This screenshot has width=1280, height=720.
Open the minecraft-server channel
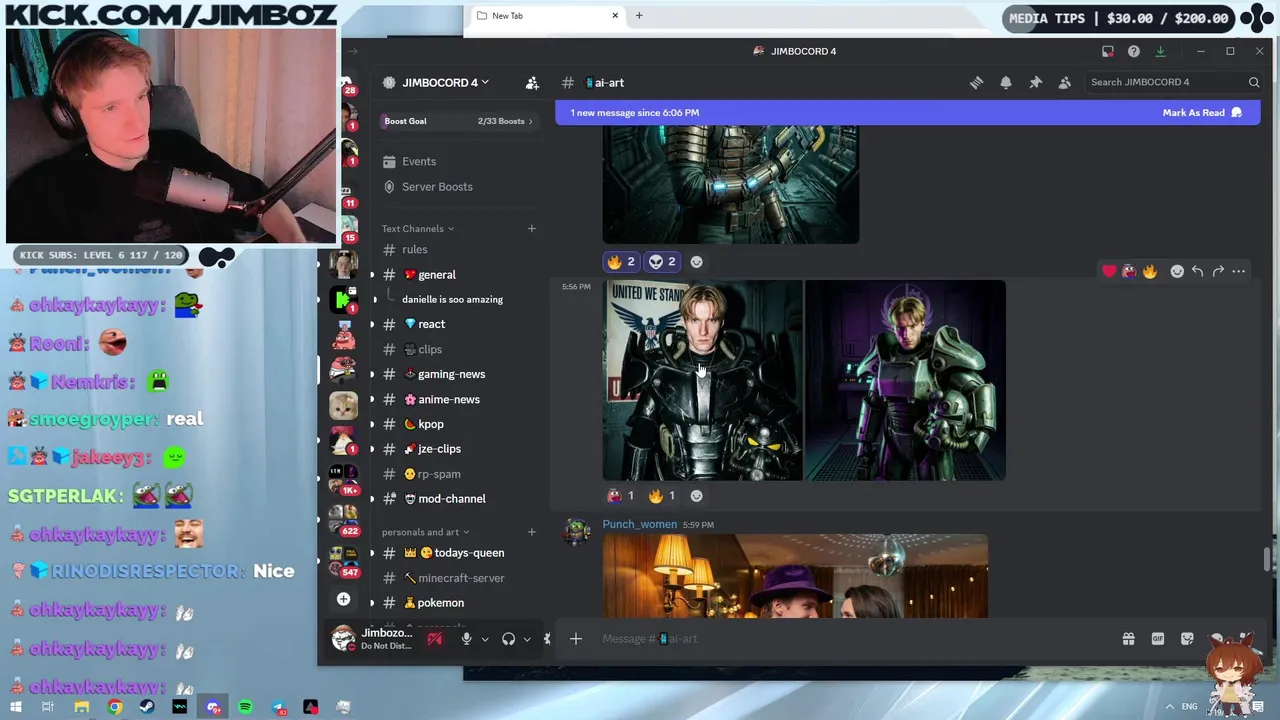pyautogui.click(x=461, y=578)
